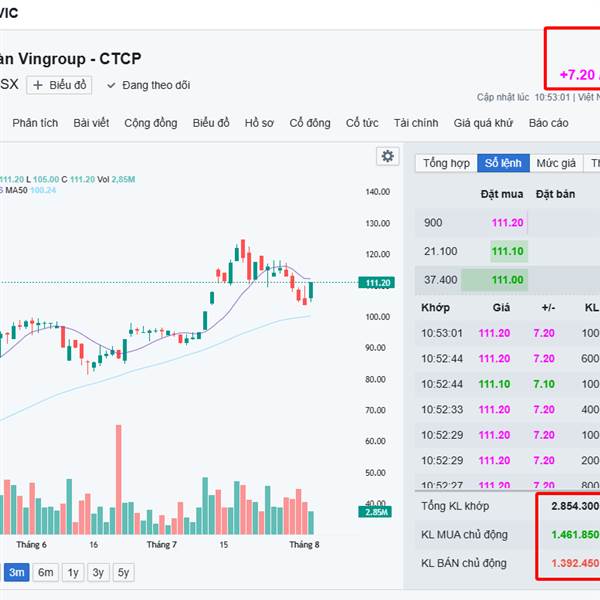600x600 pixels.
Task: Open the Hồ sơ tab
Action: pos(259,123)
